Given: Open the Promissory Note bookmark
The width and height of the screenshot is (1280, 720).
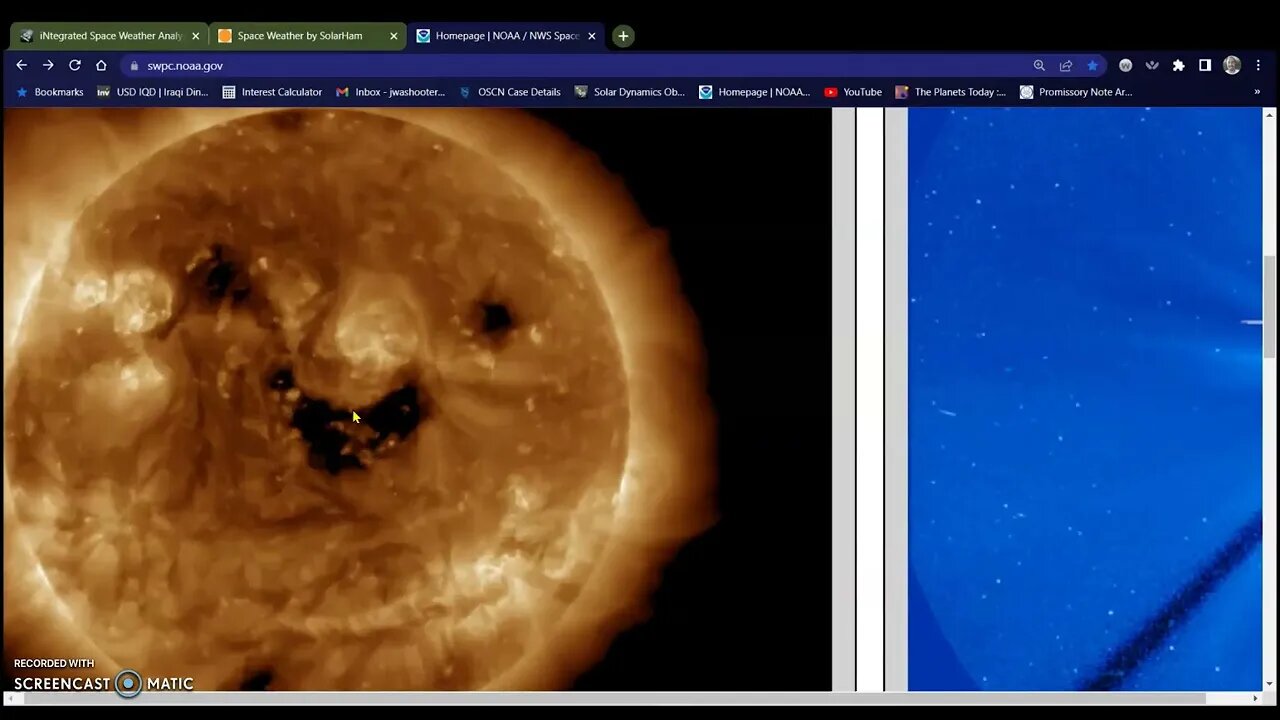Looking at the screenshot, I should point(1076,92).
